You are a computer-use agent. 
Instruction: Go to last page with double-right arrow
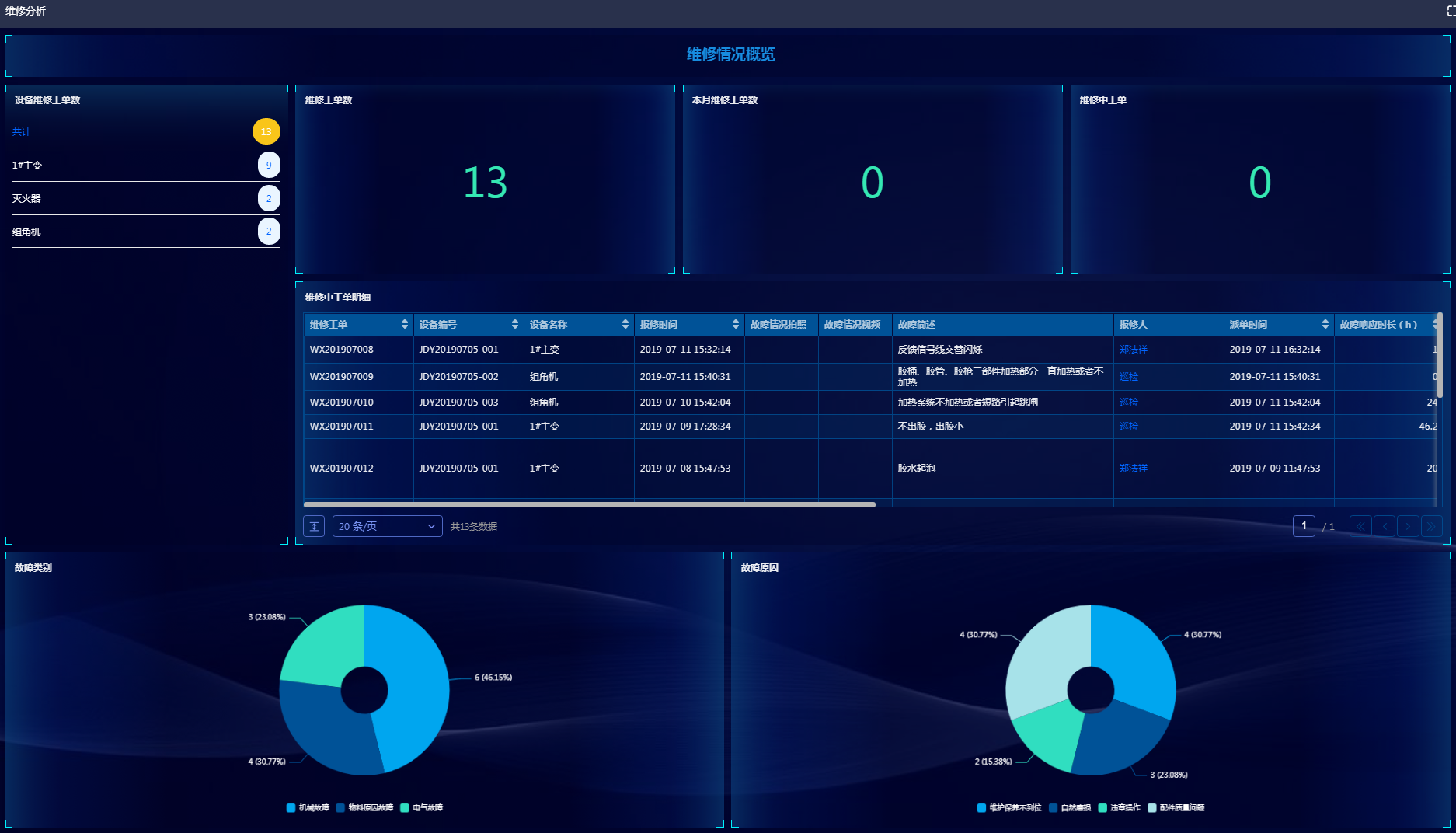[x=1431, y=526]
